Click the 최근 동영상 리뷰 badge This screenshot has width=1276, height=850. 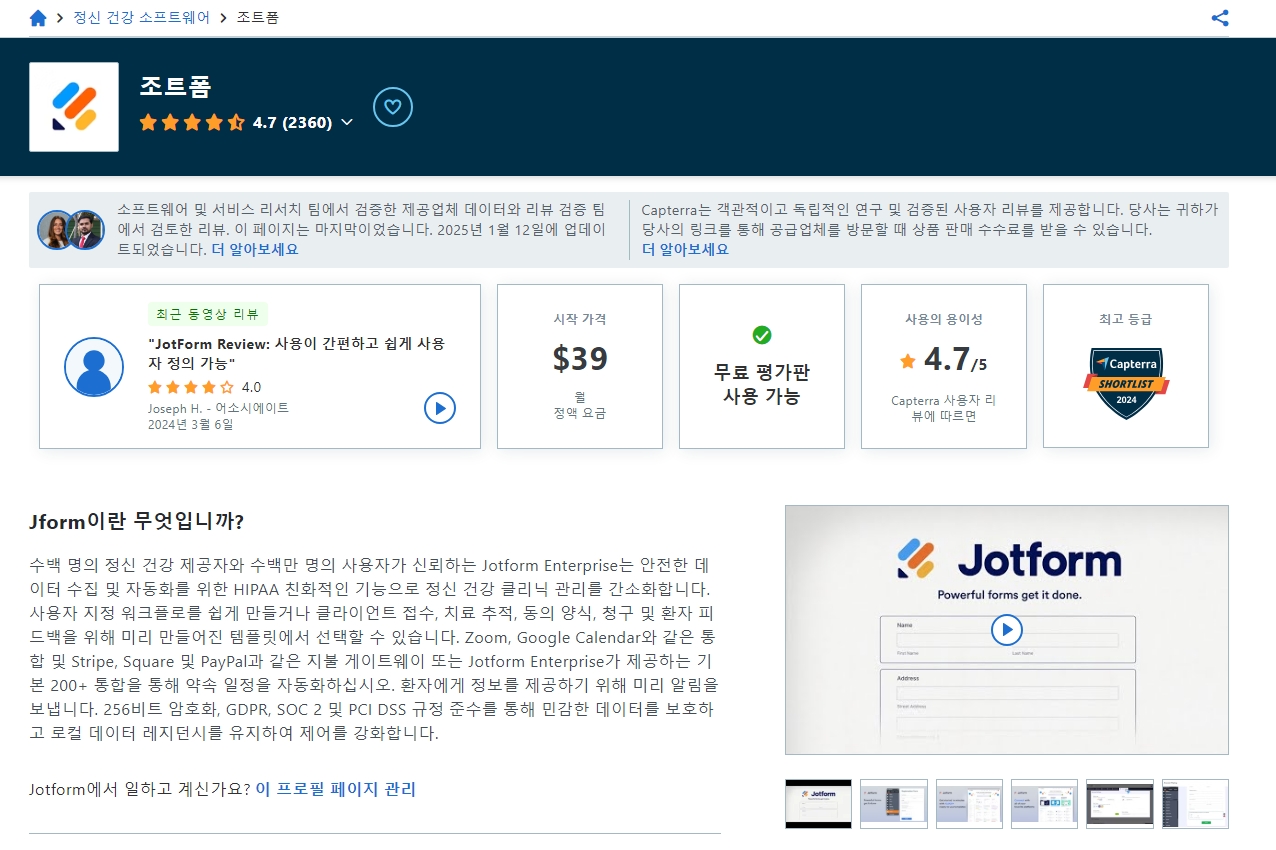(207, 314)
